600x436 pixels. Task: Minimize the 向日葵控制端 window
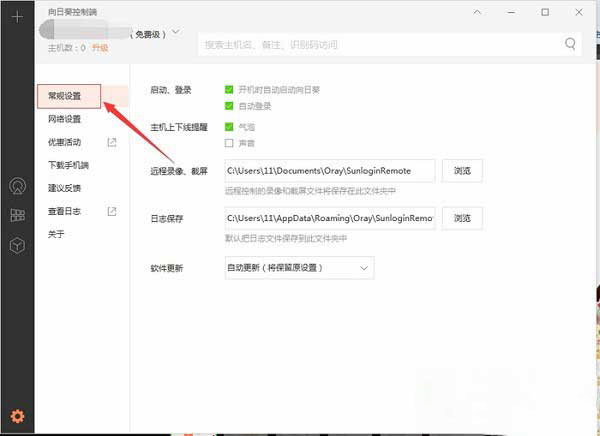click(x=511, y=12)
